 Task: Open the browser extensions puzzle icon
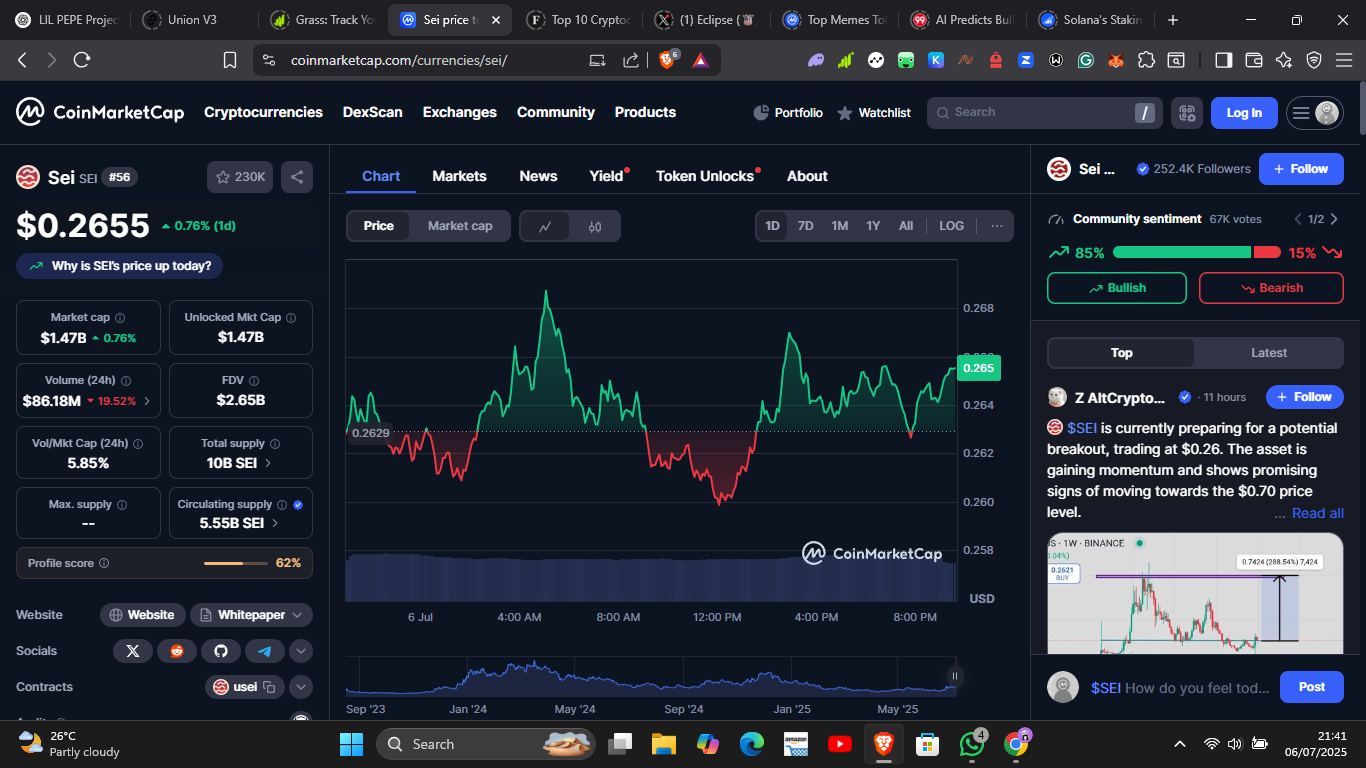tap(1146, 60)
